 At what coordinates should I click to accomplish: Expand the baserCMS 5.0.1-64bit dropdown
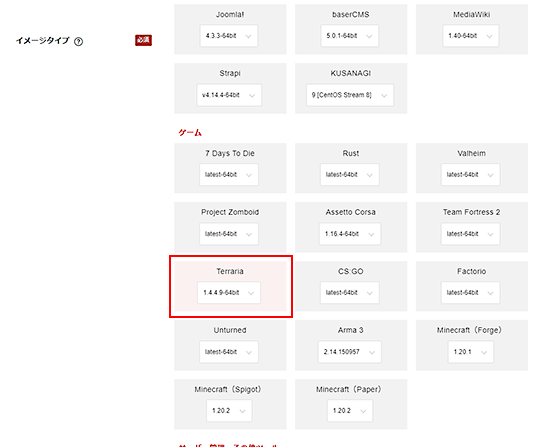pyautogui.click(x=350, y=36)
